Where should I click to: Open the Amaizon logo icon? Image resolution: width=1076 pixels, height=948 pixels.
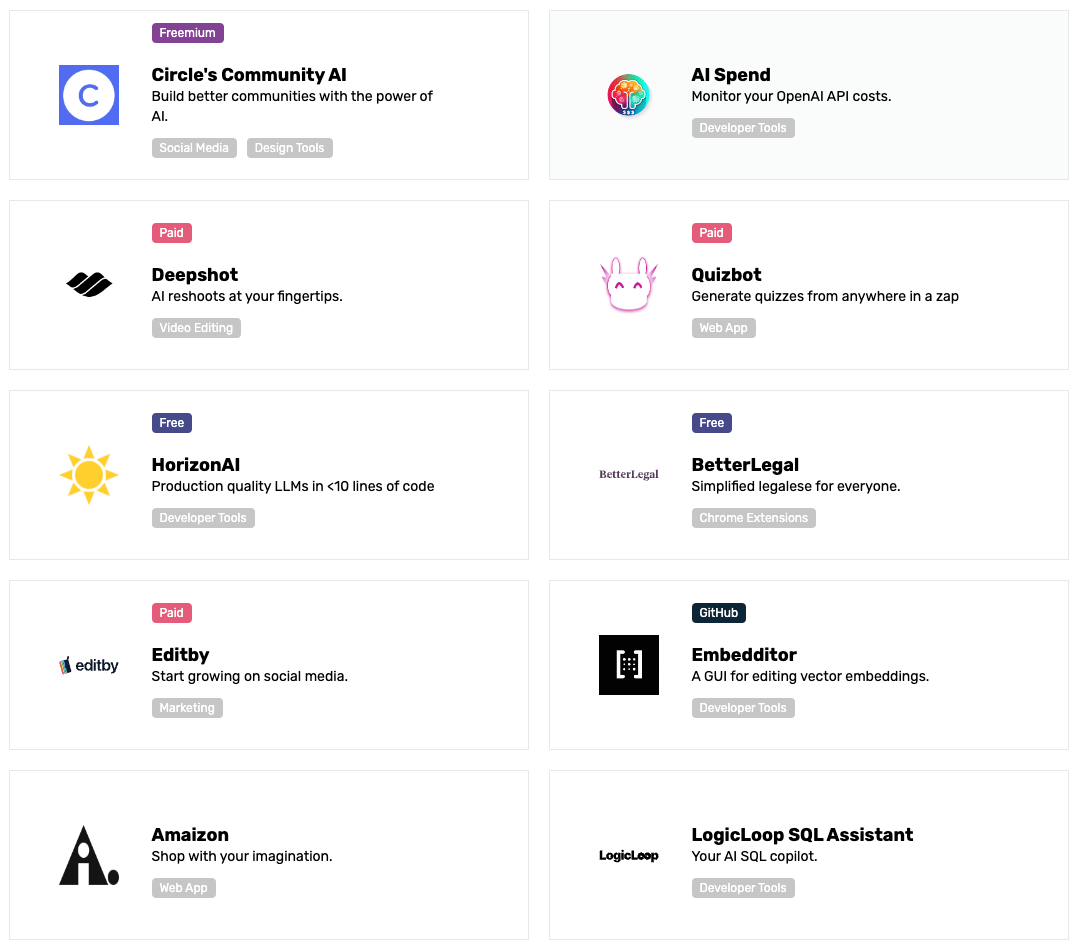[x=89, y=855]
